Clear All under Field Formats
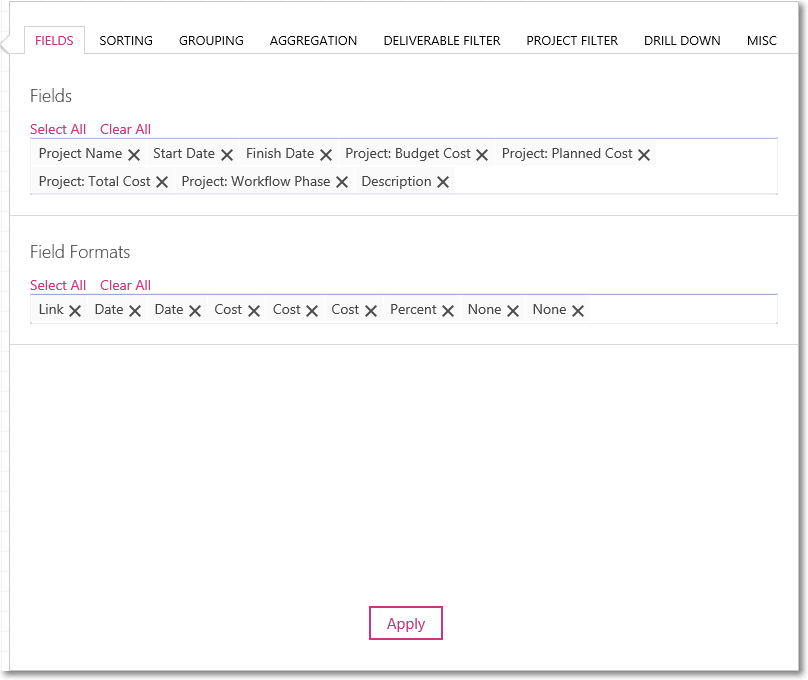This screenshot has width=808, height=680. [125, 285]
